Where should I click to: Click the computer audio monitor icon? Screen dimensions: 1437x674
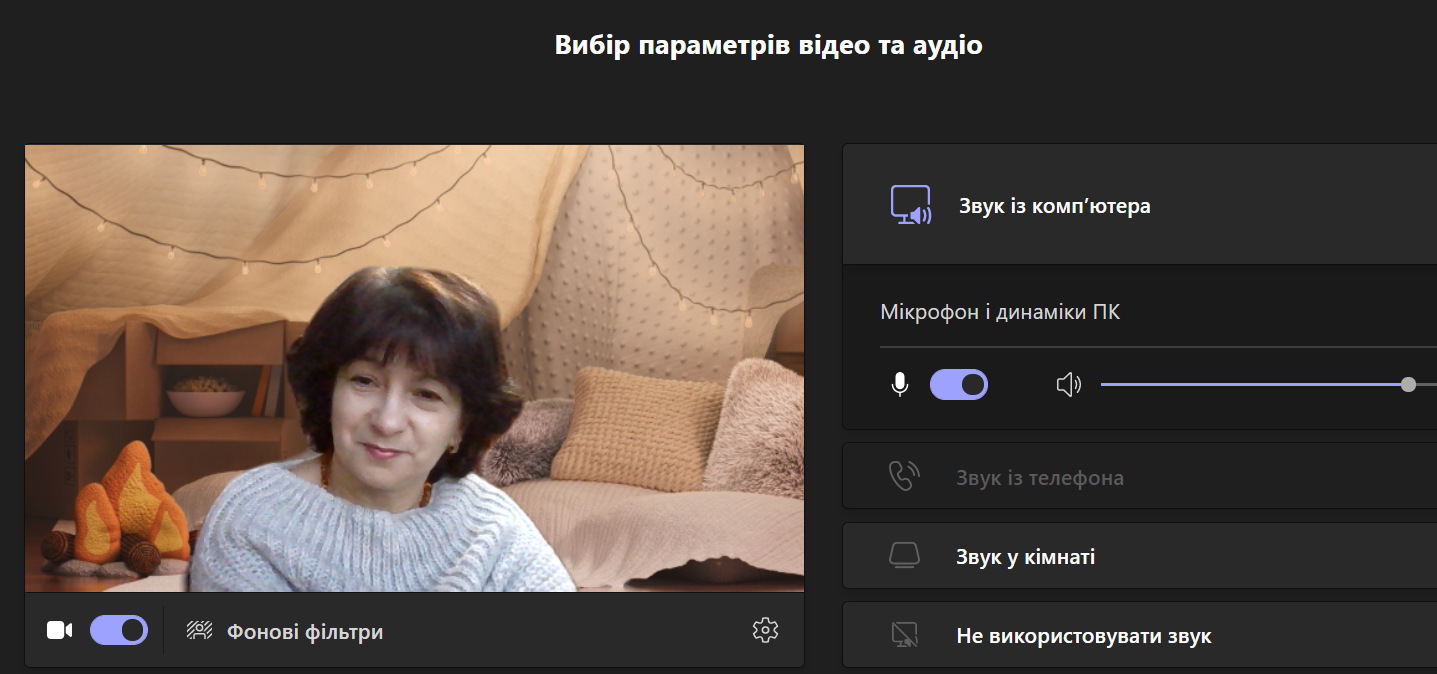[911, 206]
